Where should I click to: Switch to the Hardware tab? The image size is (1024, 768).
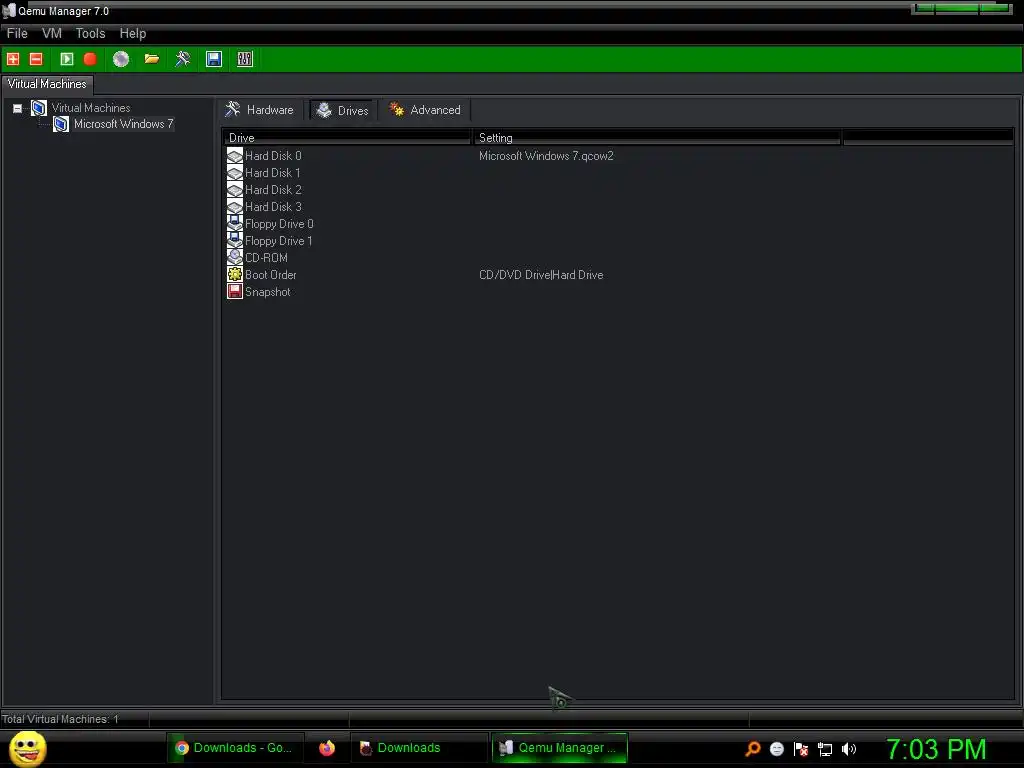point(260,110)
